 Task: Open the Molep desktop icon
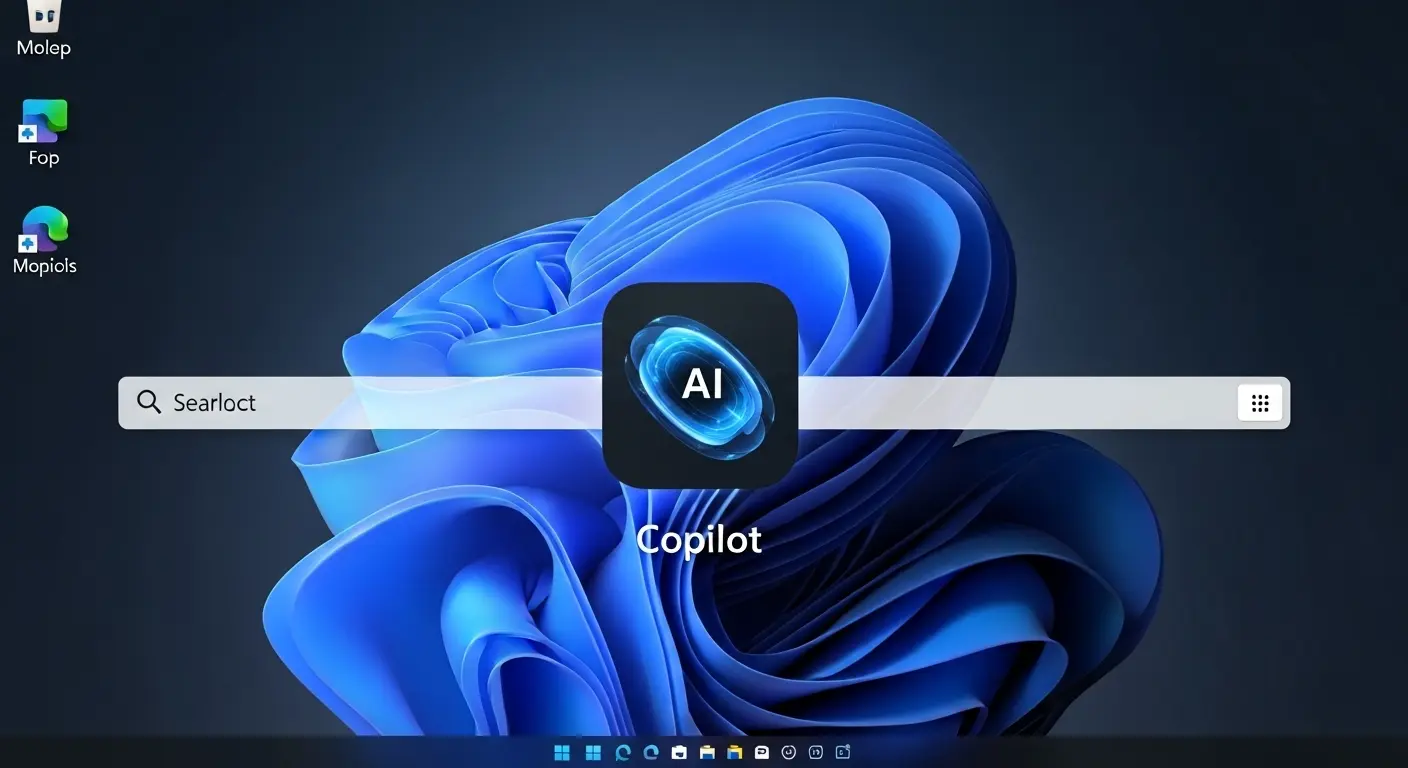[x=44, y=28]
